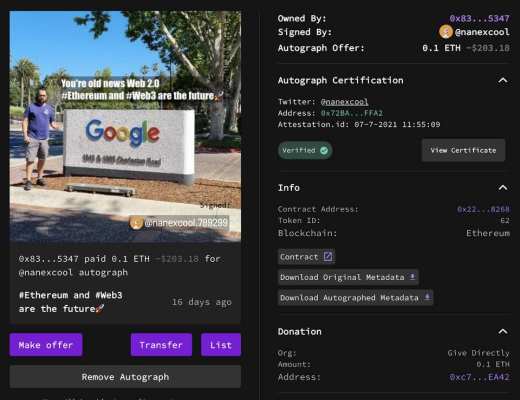Collapse the Donation section chevron

coord(503,331)
